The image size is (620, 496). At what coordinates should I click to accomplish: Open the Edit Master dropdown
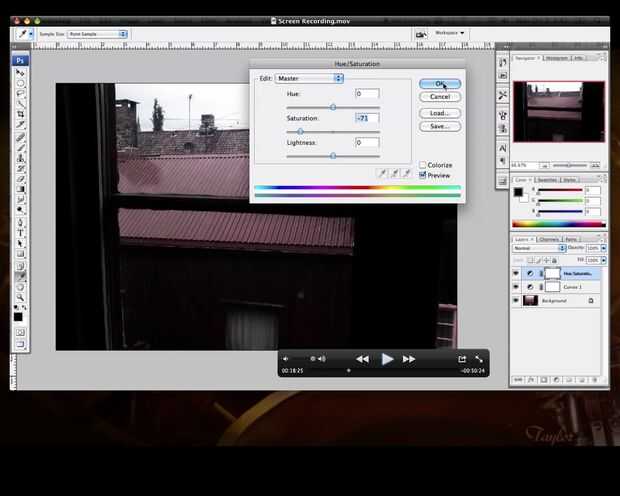pos(309,78)
